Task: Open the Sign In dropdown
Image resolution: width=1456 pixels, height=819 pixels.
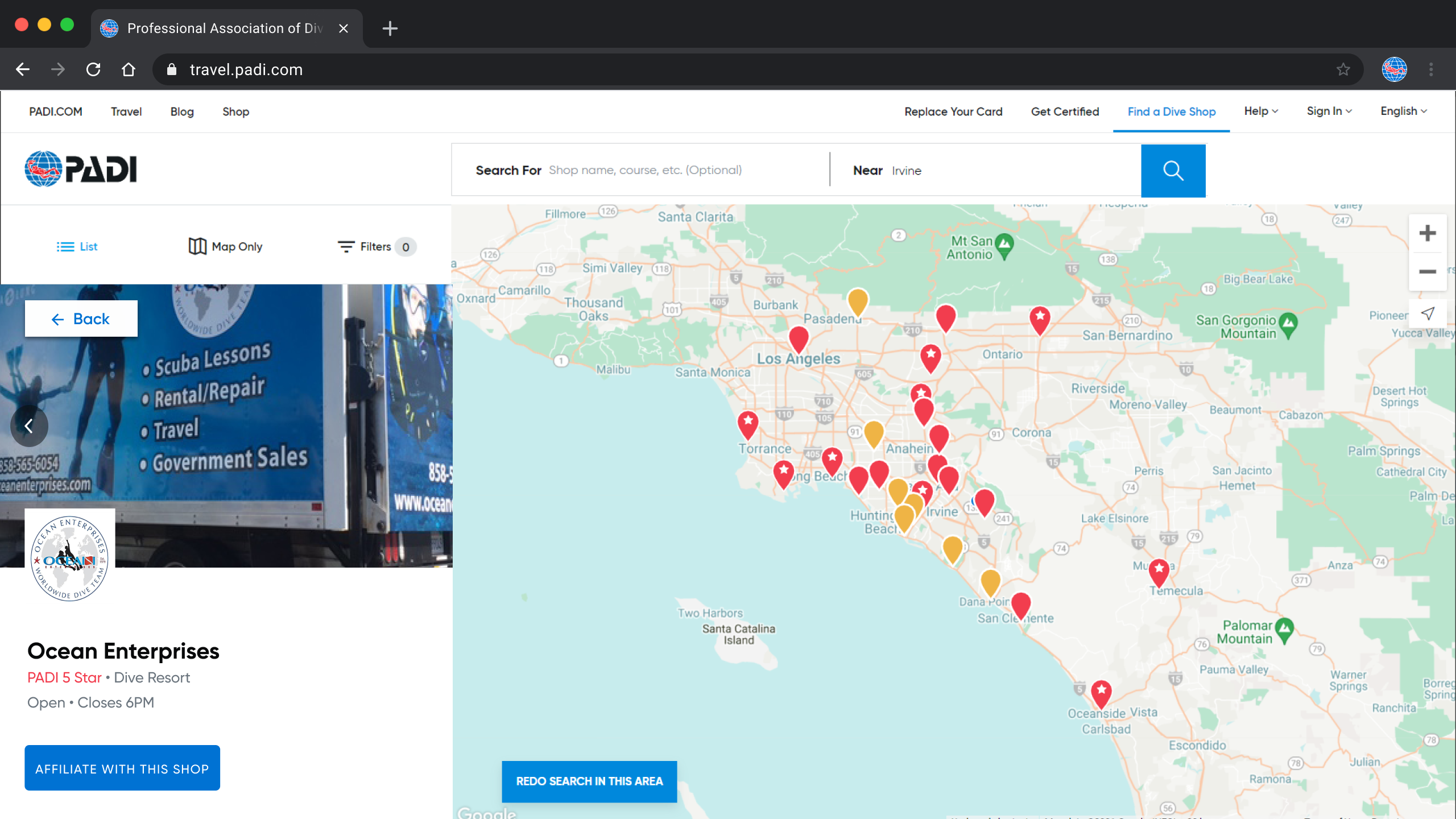Action: [1329, 111]
